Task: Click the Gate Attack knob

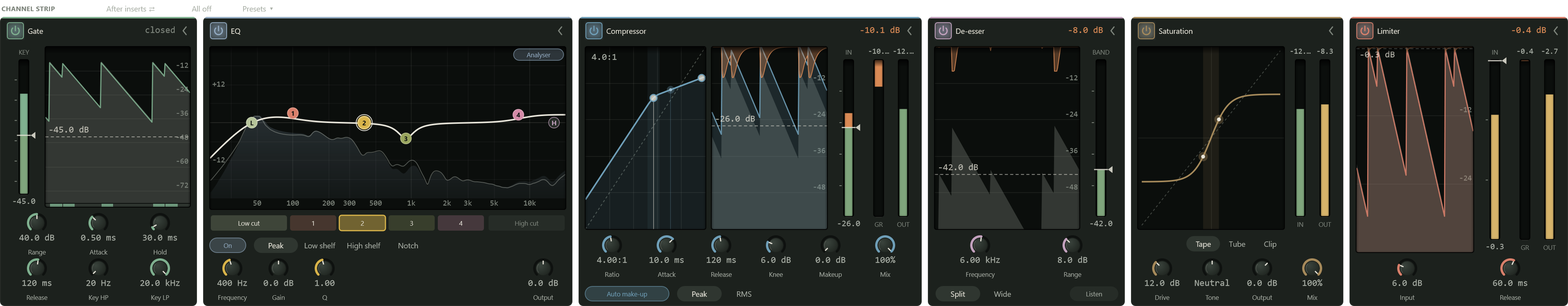Action: click(98, 222)
